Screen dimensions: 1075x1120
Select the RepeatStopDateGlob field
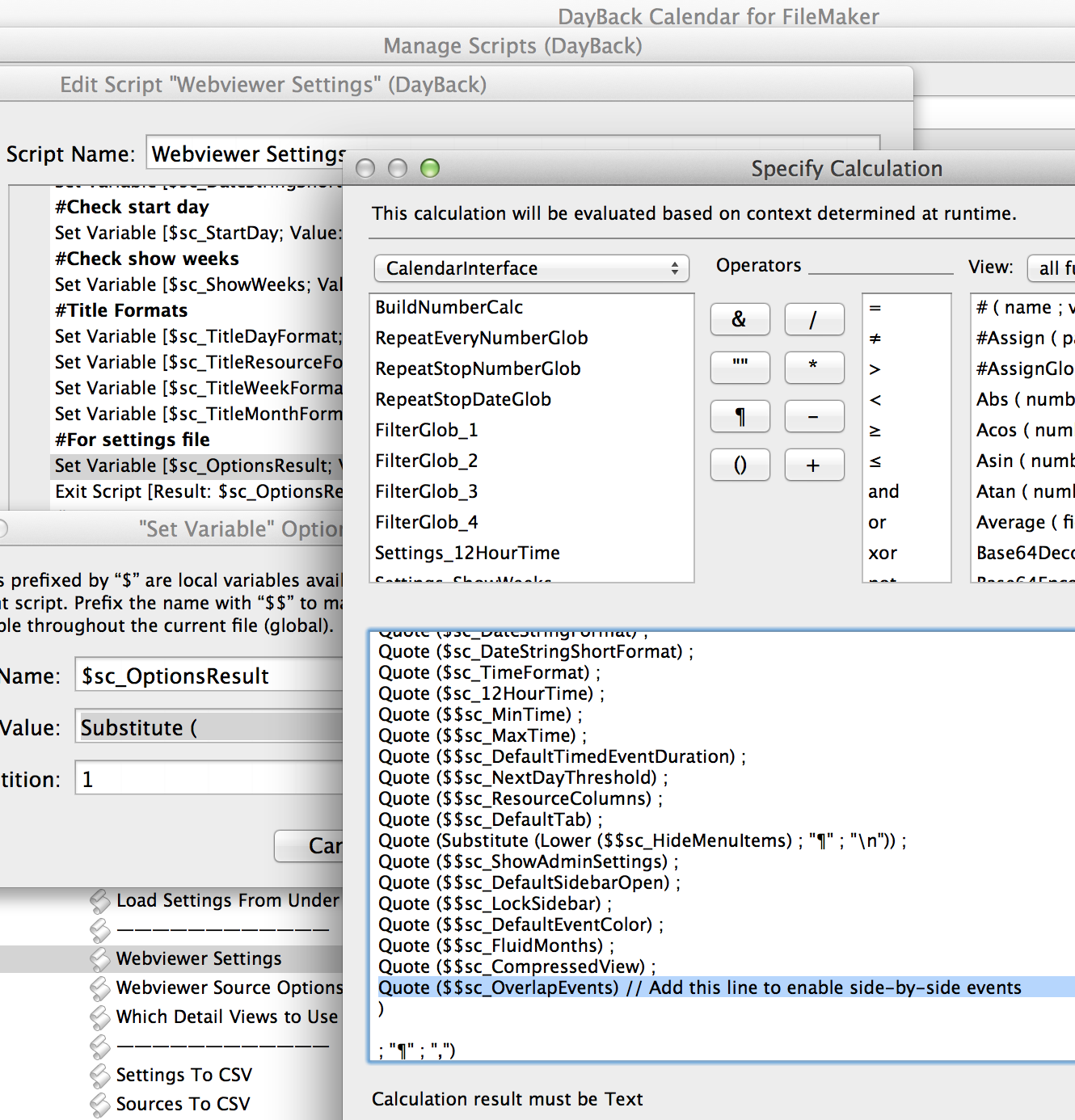coord(463,399)
